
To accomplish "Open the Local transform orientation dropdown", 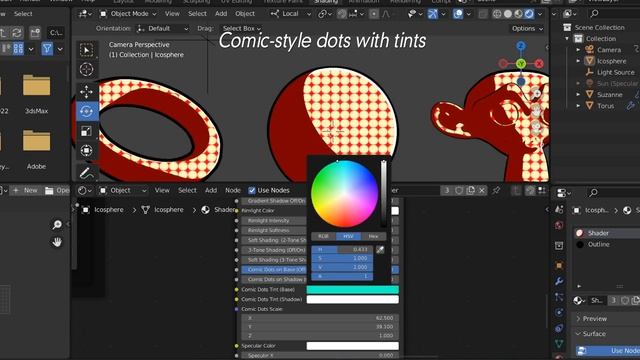I will [290, 14].
